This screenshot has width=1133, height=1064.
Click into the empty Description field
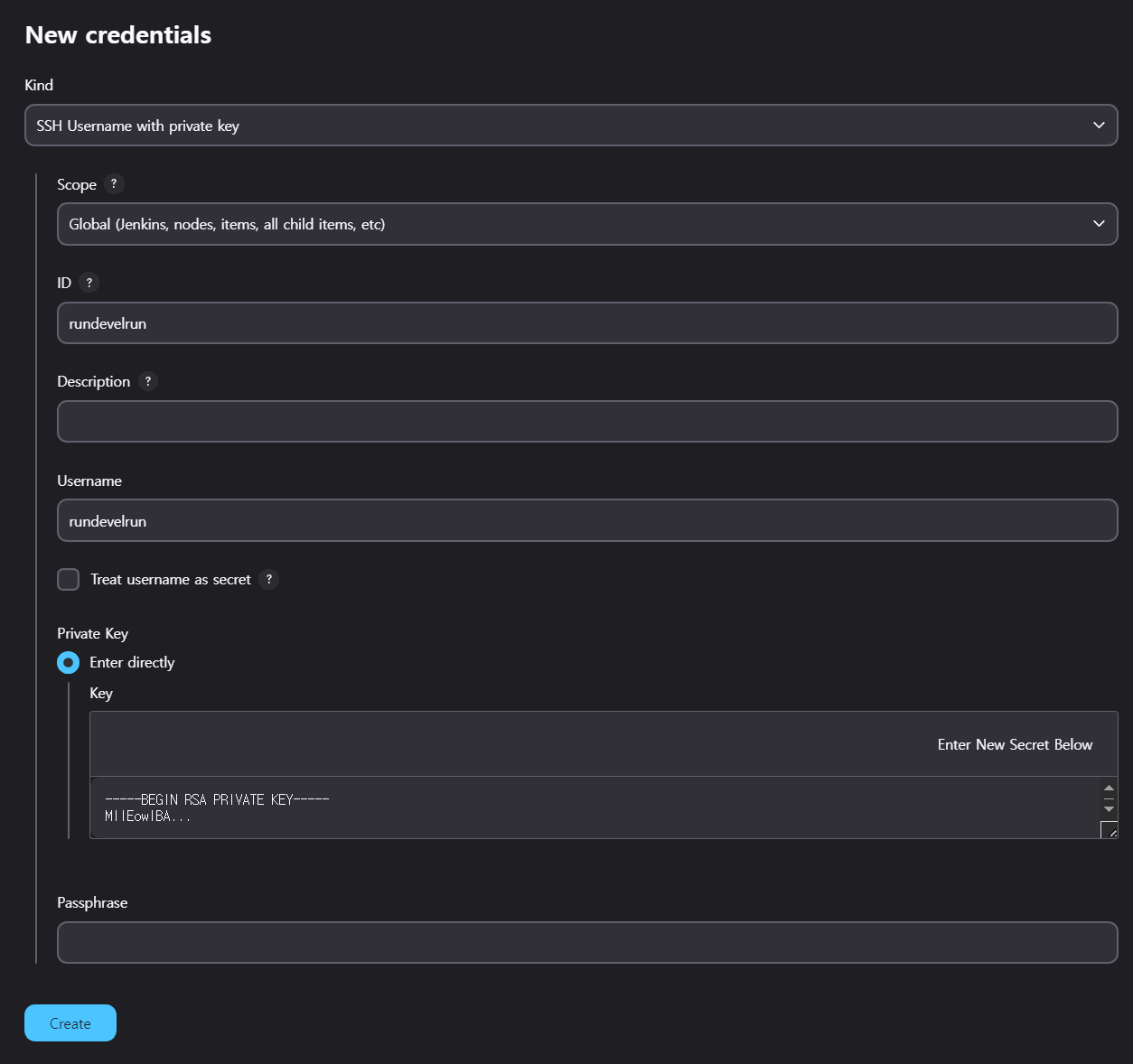(587, 422)
